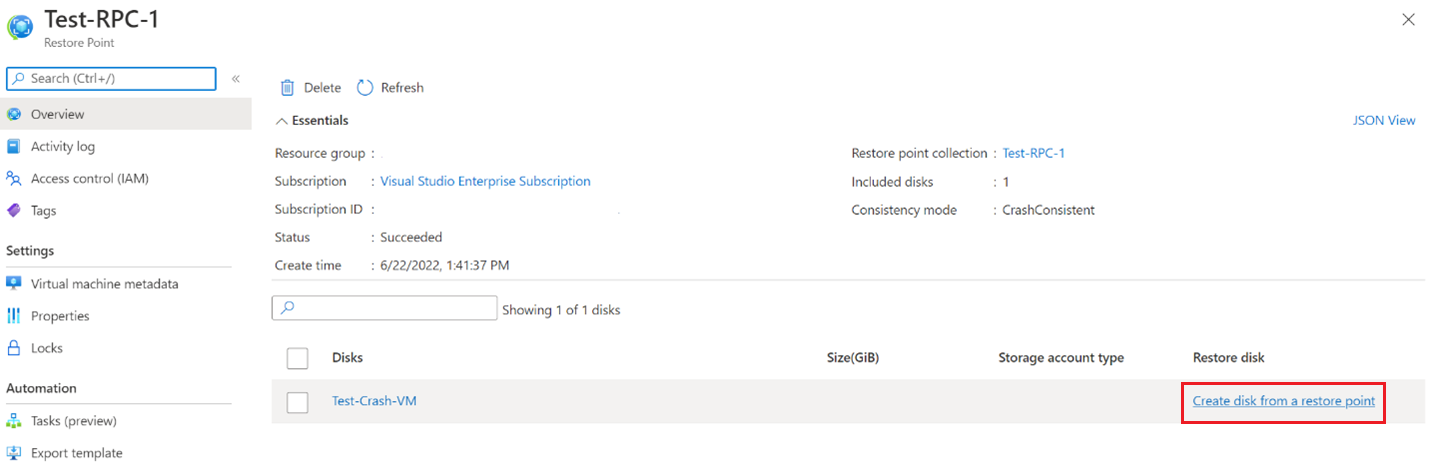Screen dimensions: 1430x473
Task: Check the Test-Crash-VM disk row checkbox
Action: coord(297,402)
